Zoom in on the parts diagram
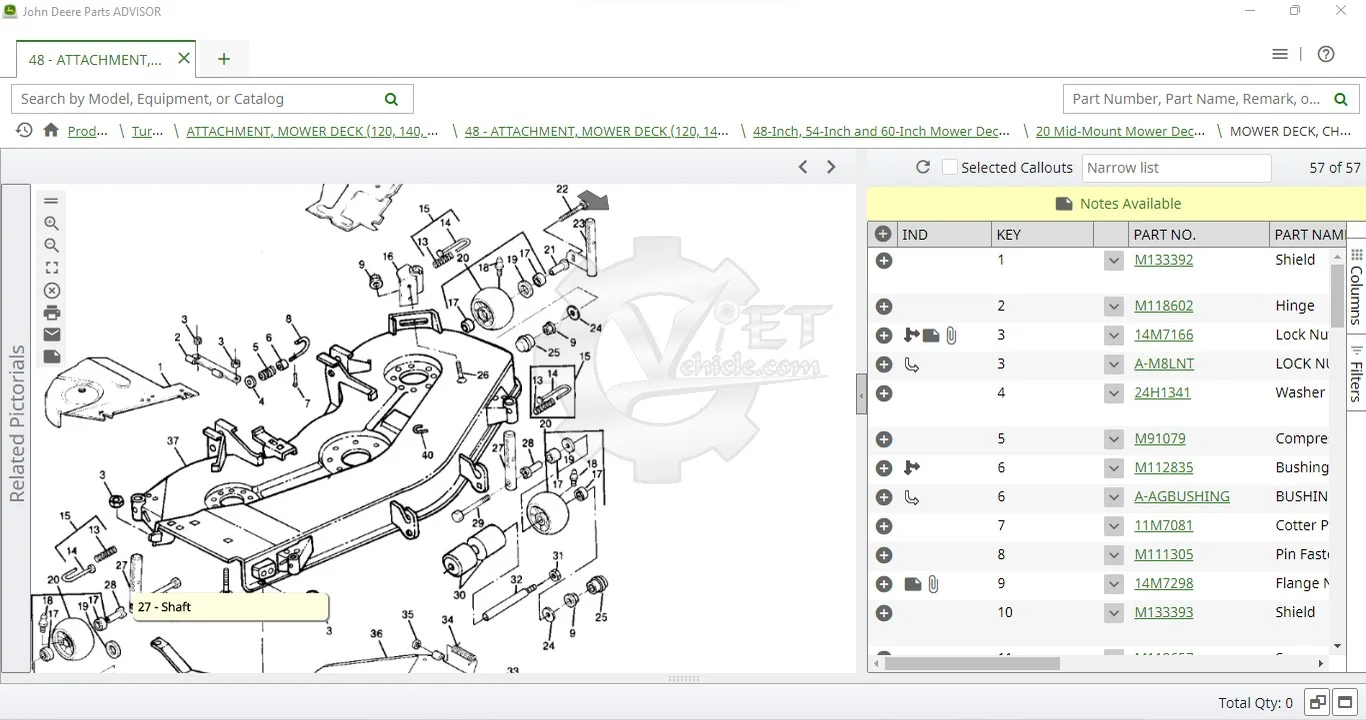 [x=51, y=224]
